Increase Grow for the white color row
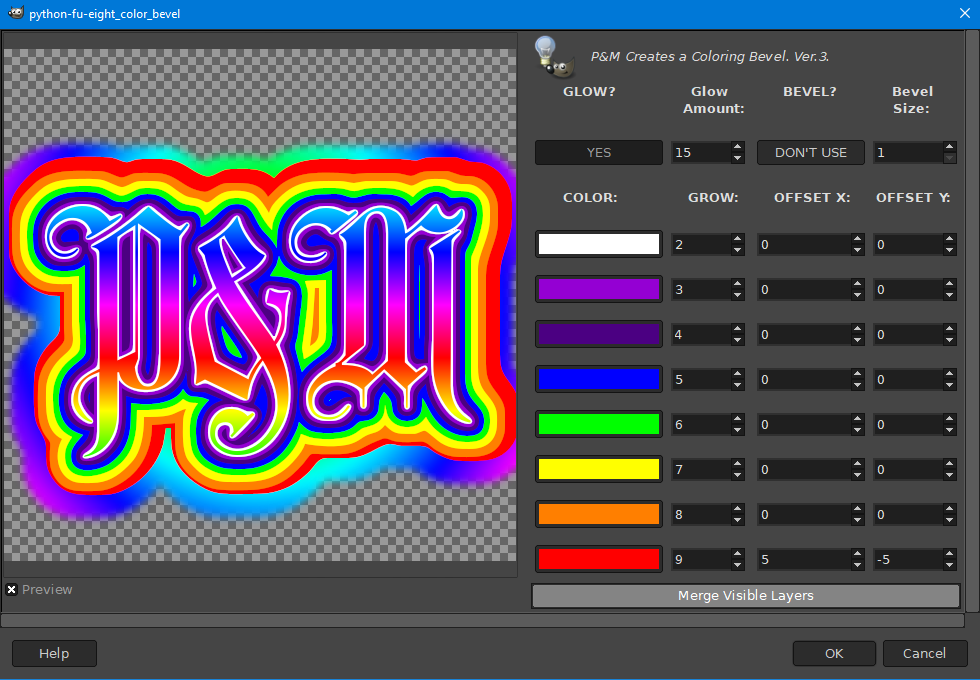 tap(738, 239)
